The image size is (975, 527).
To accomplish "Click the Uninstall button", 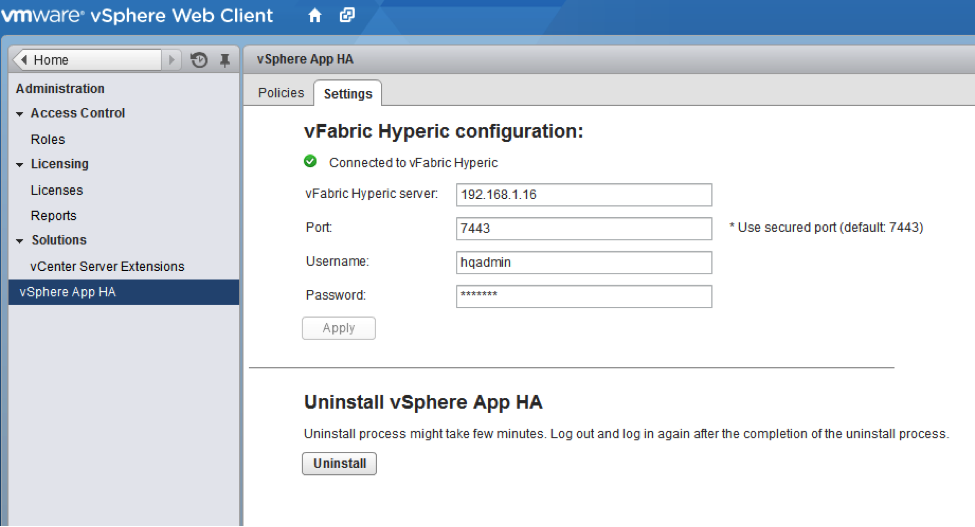I will pyautogui.click(x=340, y=464).
